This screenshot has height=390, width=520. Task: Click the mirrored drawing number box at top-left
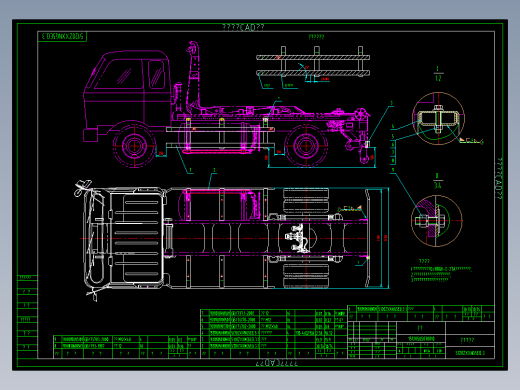tap(62, 36)
